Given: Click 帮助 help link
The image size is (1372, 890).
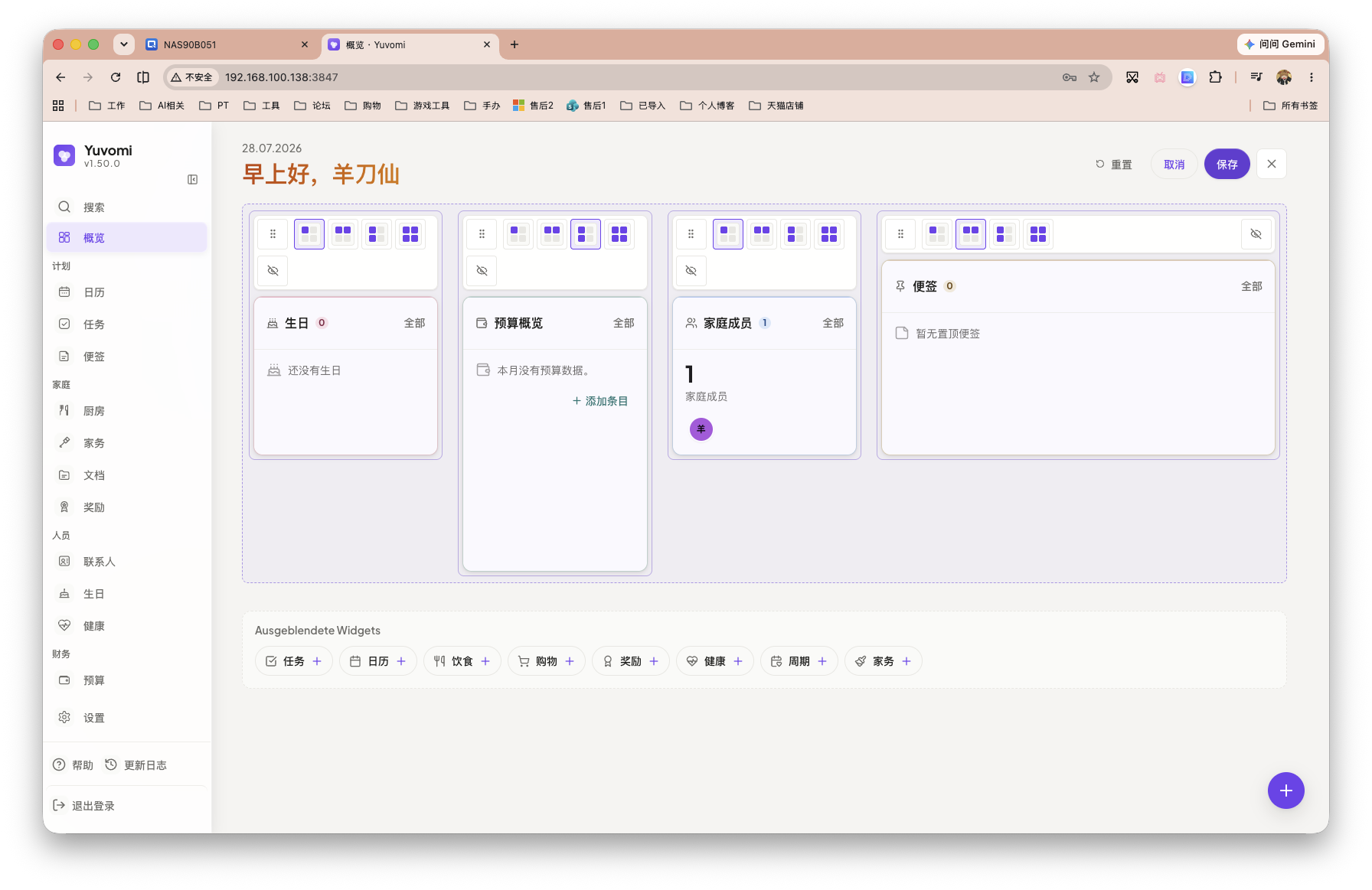Looking at the screenshot, I should tap(73, 765).
